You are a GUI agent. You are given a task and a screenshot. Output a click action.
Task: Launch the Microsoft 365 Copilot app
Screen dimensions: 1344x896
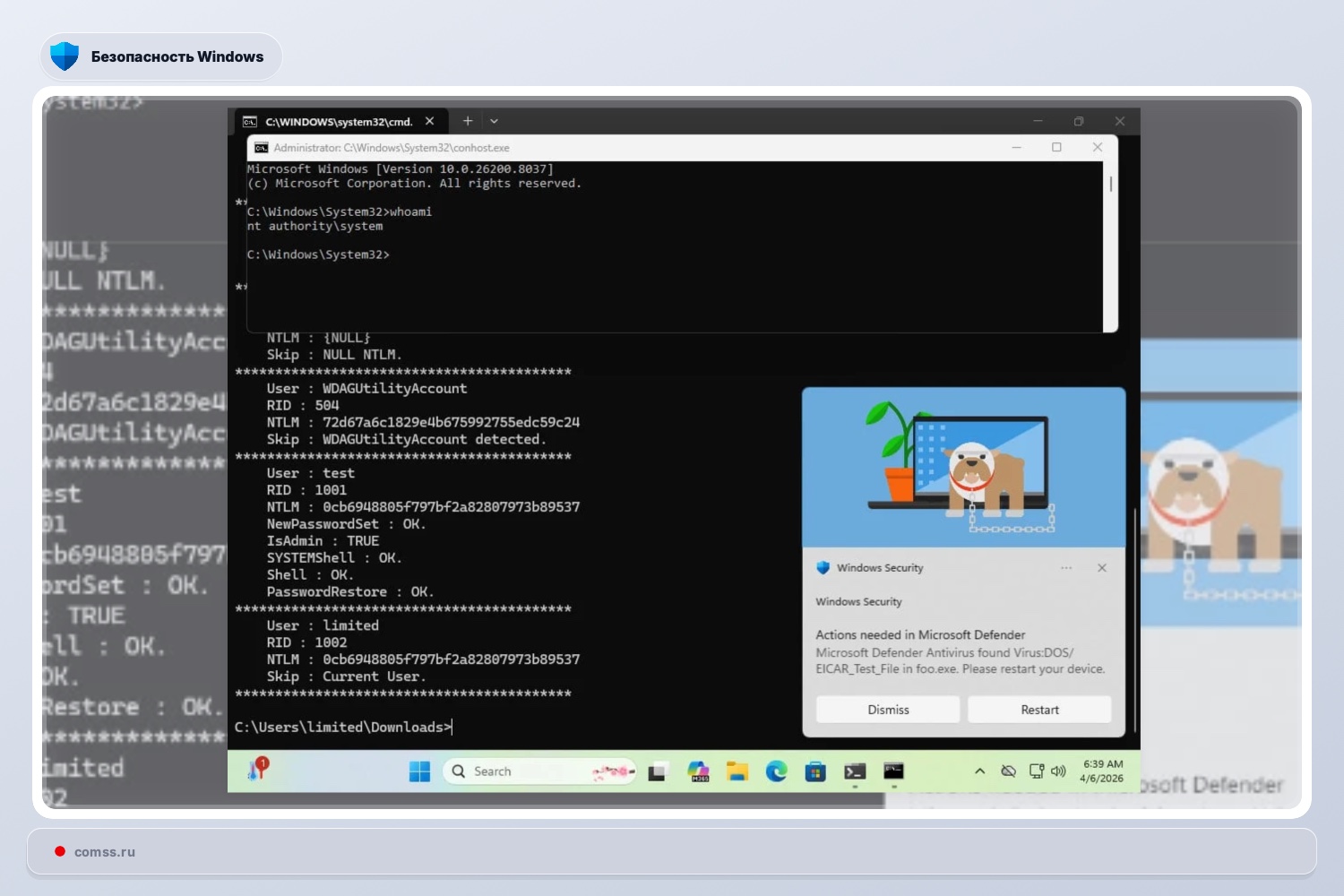pyautogui.click(x=697, y=771)
